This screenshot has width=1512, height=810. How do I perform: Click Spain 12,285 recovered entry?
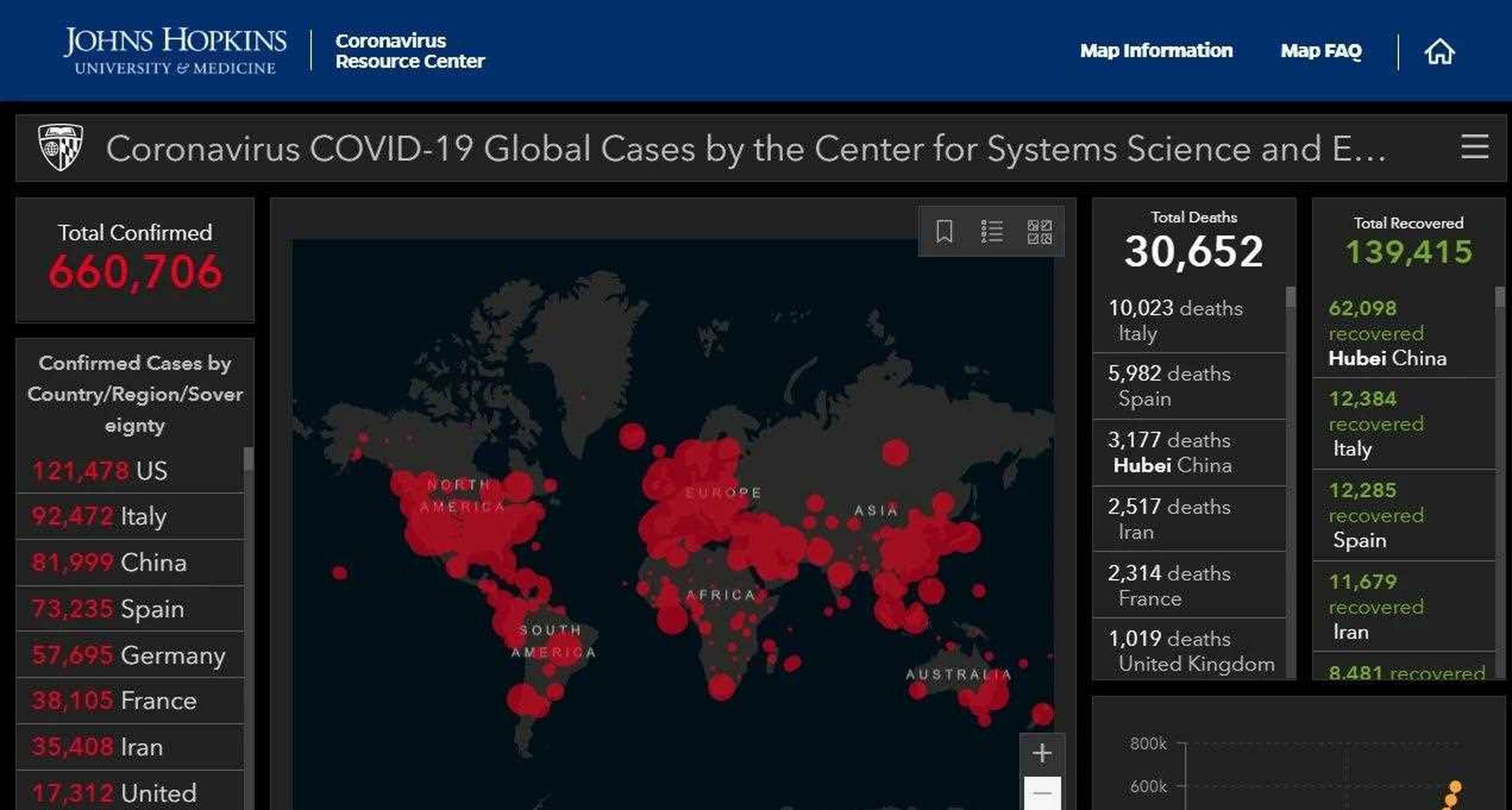point(1404,515)
